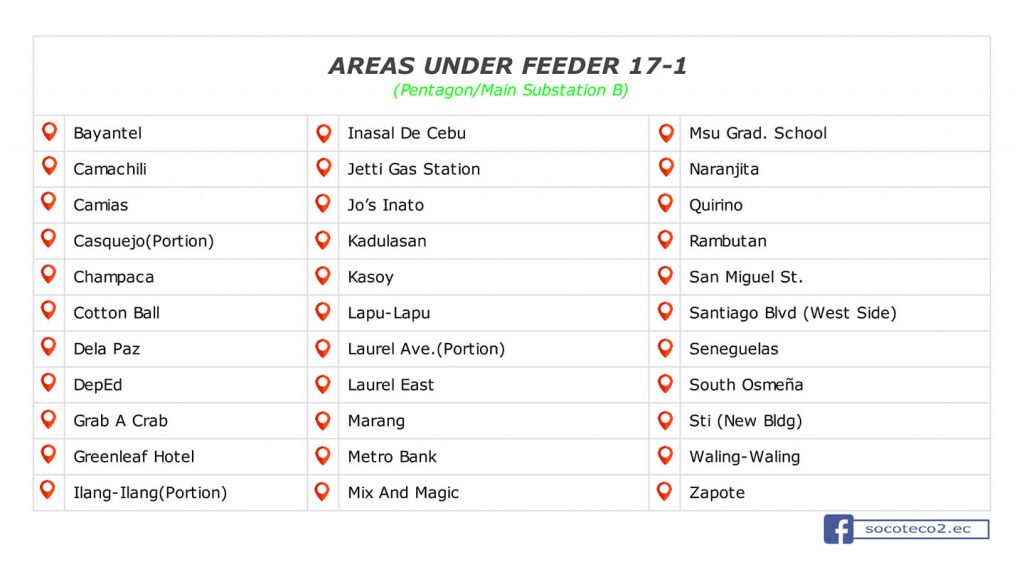Select the pin icon for Greenleaf Hotel
1024x567 pixels.
48,455
